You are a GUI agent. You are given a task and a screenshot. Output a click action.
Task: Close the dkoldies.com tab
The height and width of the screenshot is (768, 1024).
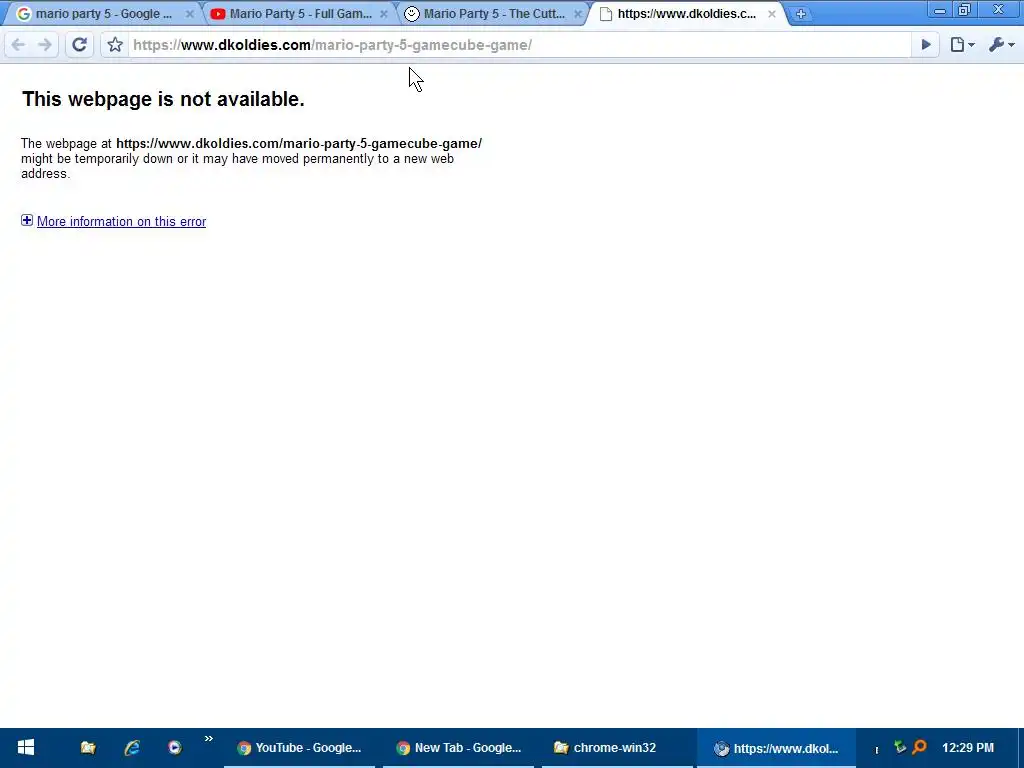pos(772,14)
